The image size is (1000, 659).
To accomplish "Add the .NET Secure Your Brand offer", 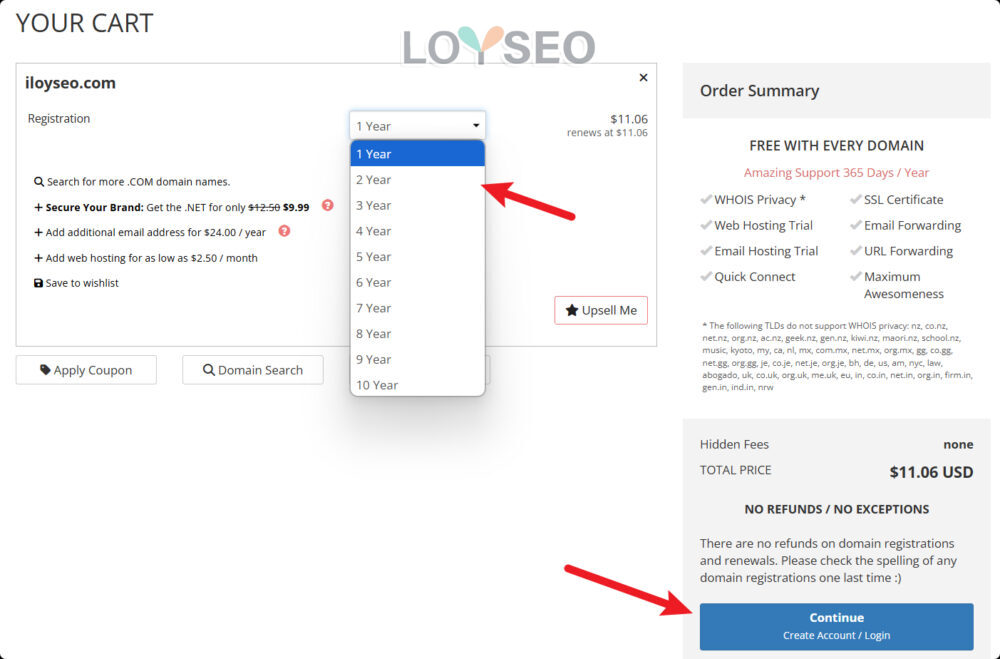I will click(172, 207).
